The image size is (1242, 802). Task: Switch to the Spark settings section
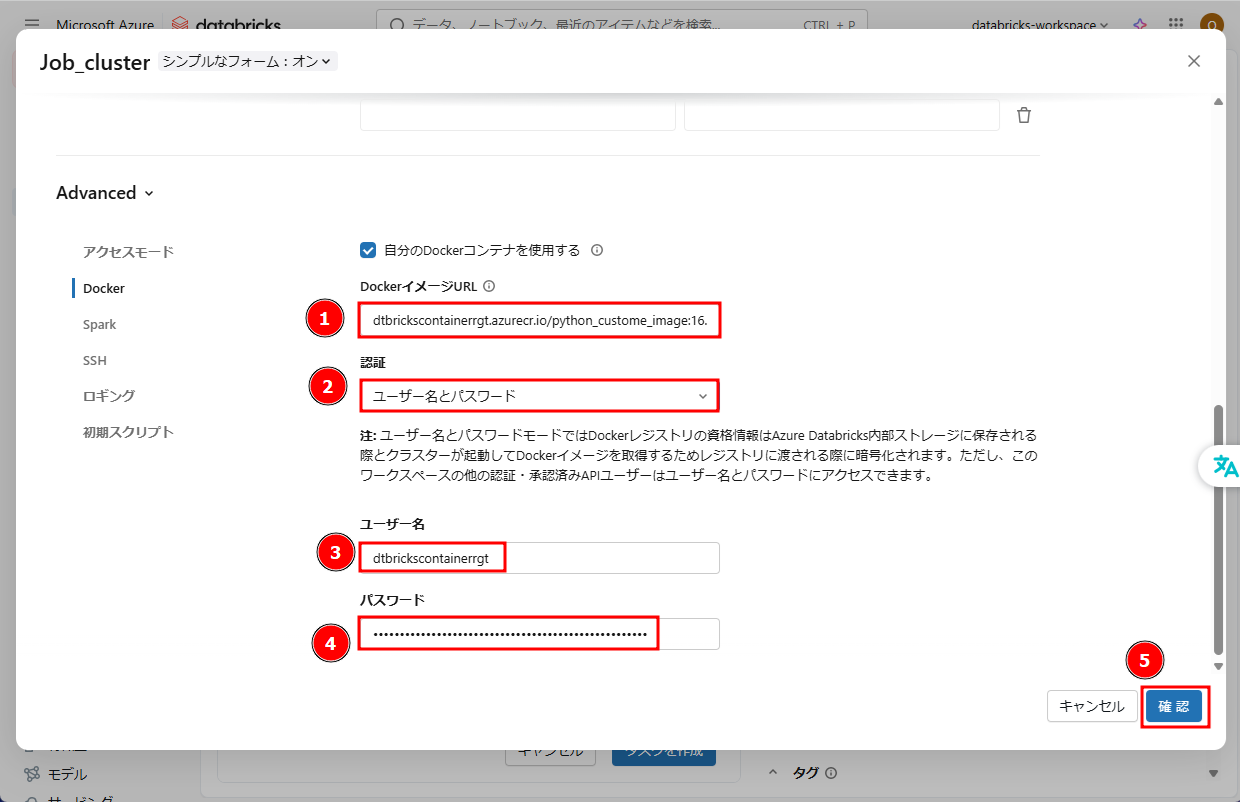tap(100, 324)
